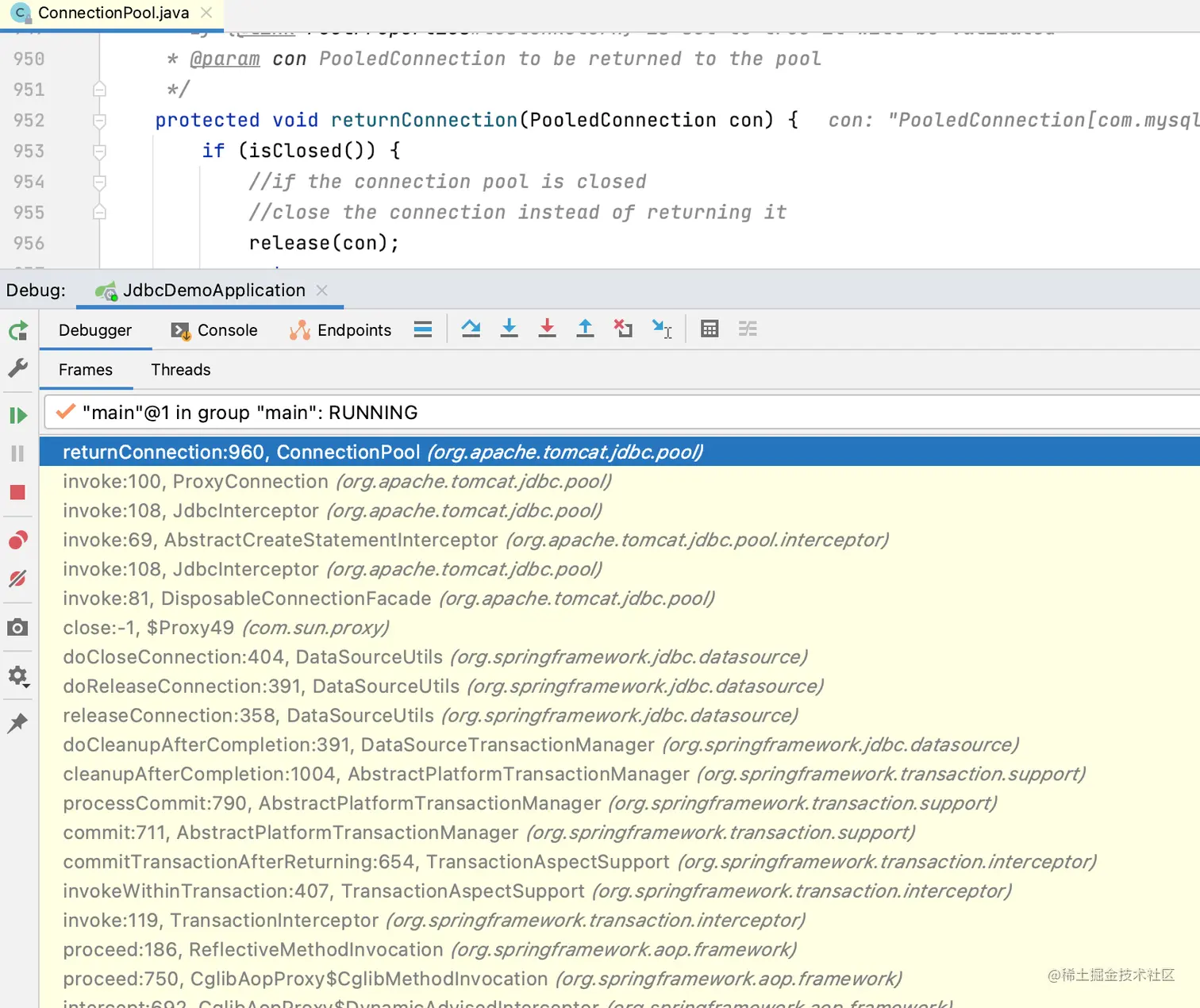Image resolution: width=1200 pixels, height=1008 pixels.
Task: Select frame proceed:750, CglibAopProxy$CglibMethodInvocation
Action: (619, 979)
